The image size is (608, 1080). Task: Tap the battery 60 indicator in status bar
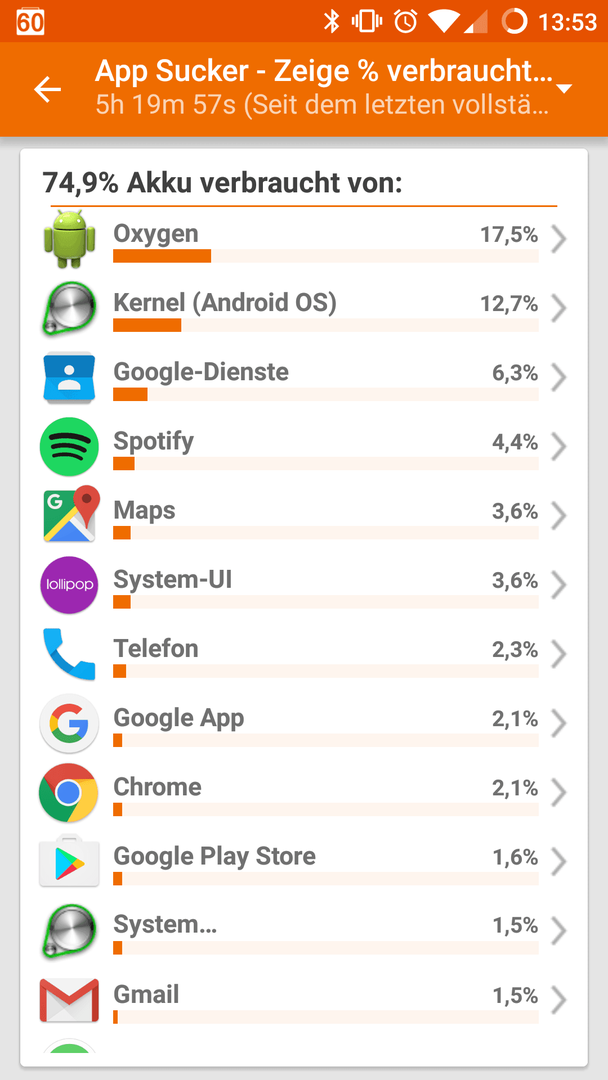(x=30, y=22)
